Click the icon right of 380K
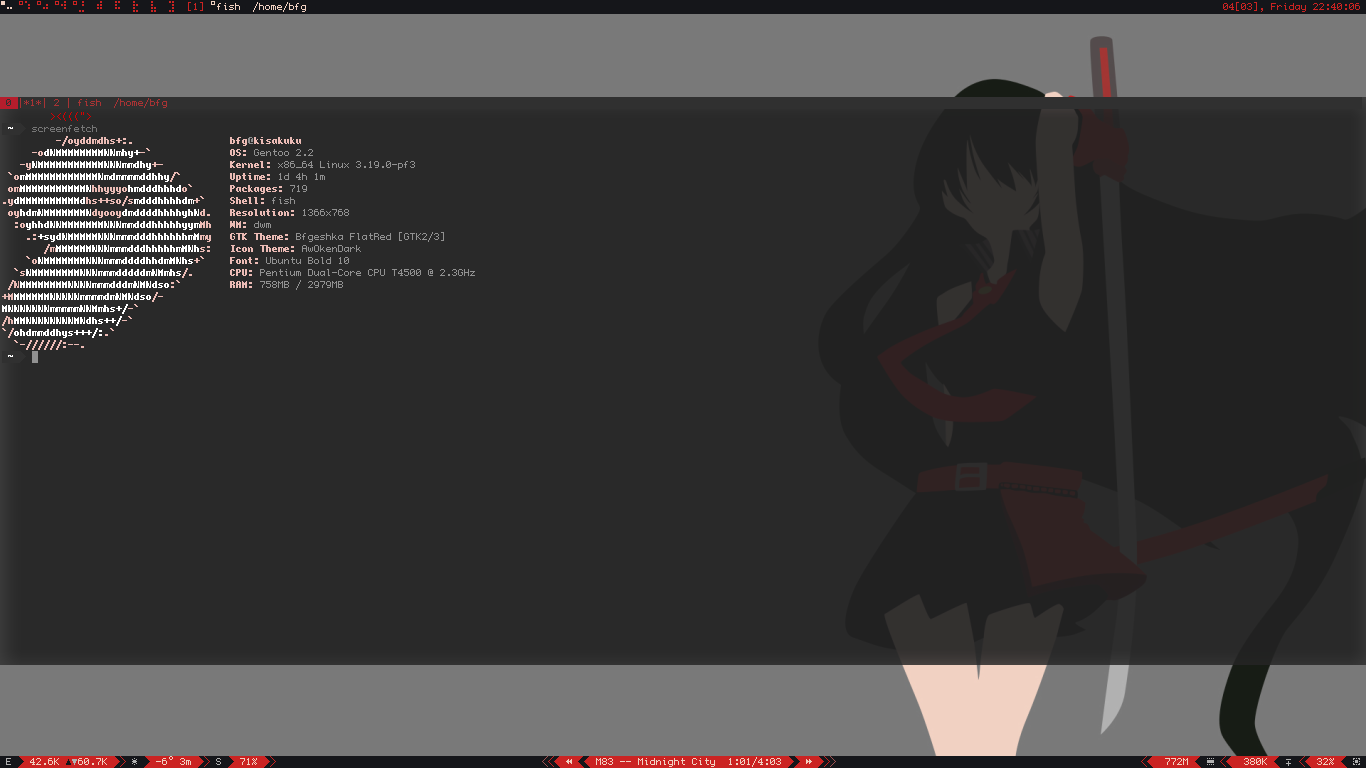The height and width of the screenshot is (768, 1366). coord(1289,762)
